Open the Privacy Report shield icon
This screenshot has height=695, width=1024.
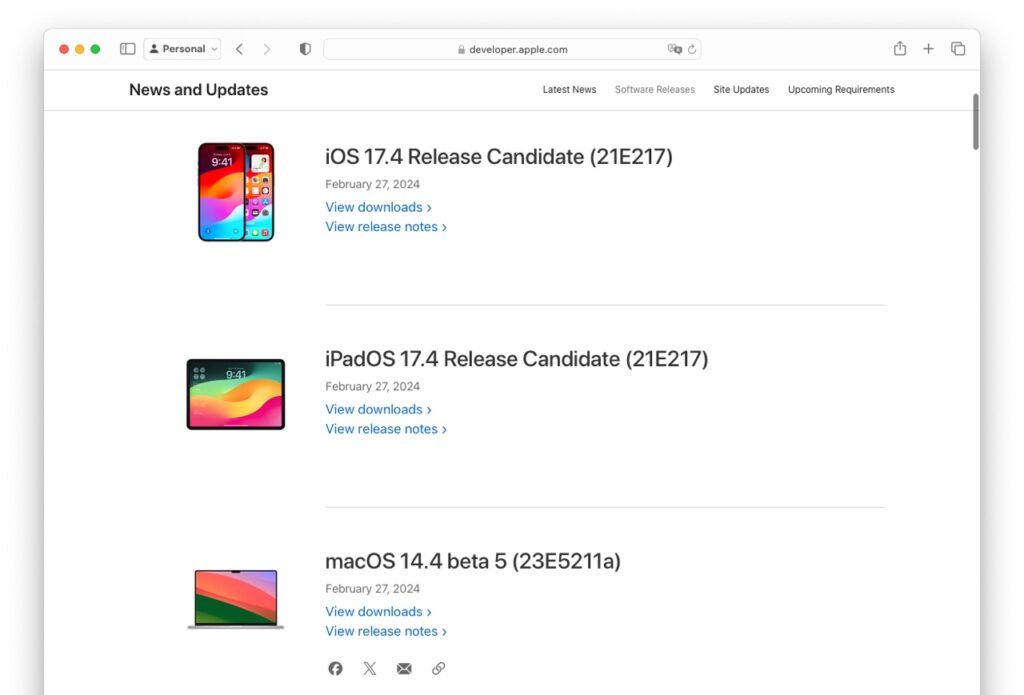tap(305, 48)
